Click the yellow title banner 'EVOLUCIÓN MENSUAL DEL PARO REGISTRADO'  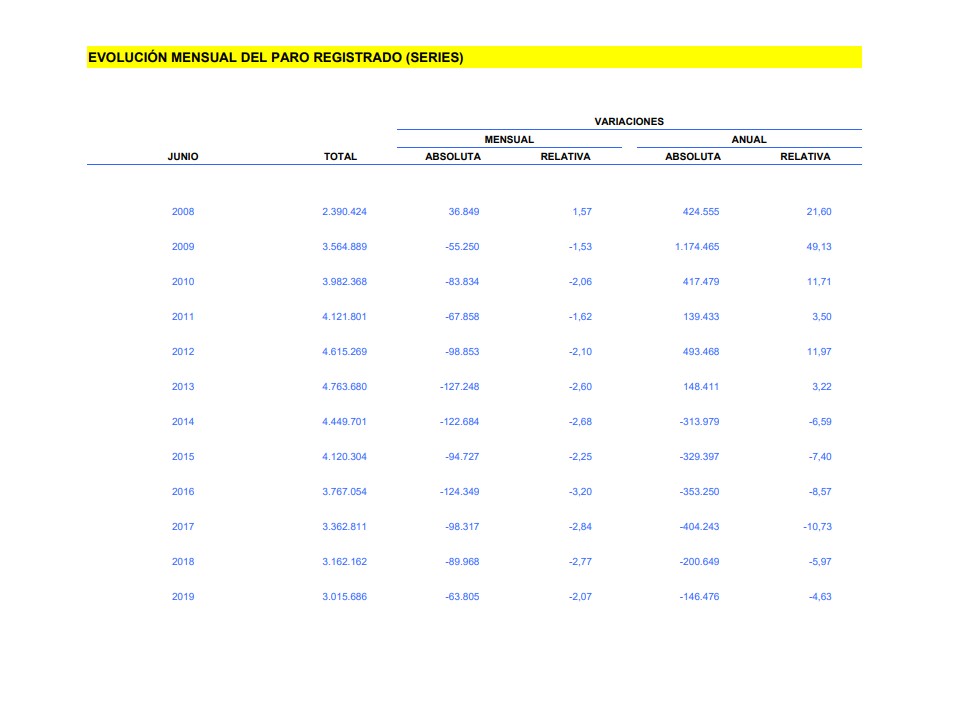(x=276, y=58)
